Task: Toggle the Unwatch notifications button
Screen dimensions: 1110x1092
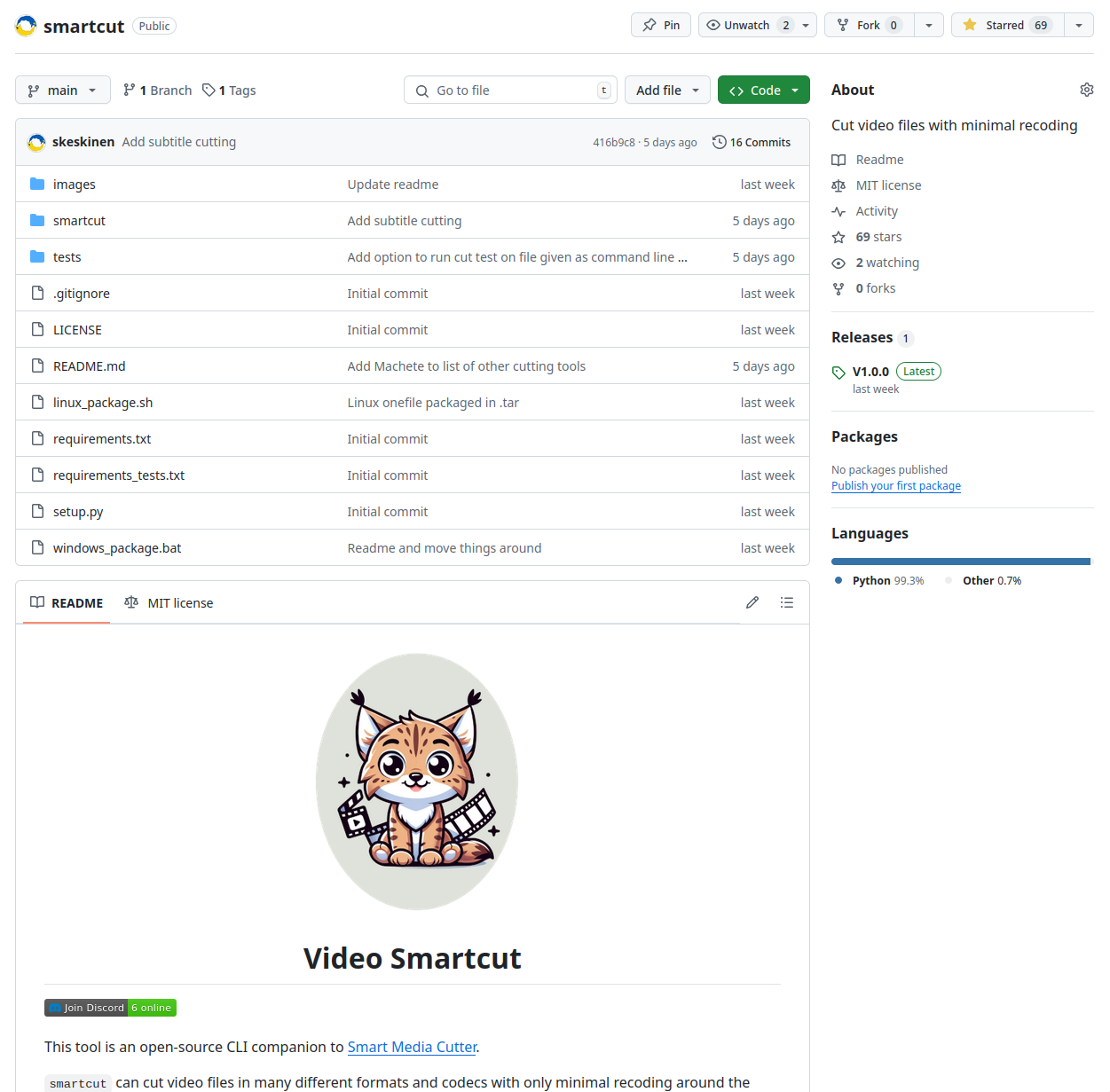Action: tap(747, 25)
